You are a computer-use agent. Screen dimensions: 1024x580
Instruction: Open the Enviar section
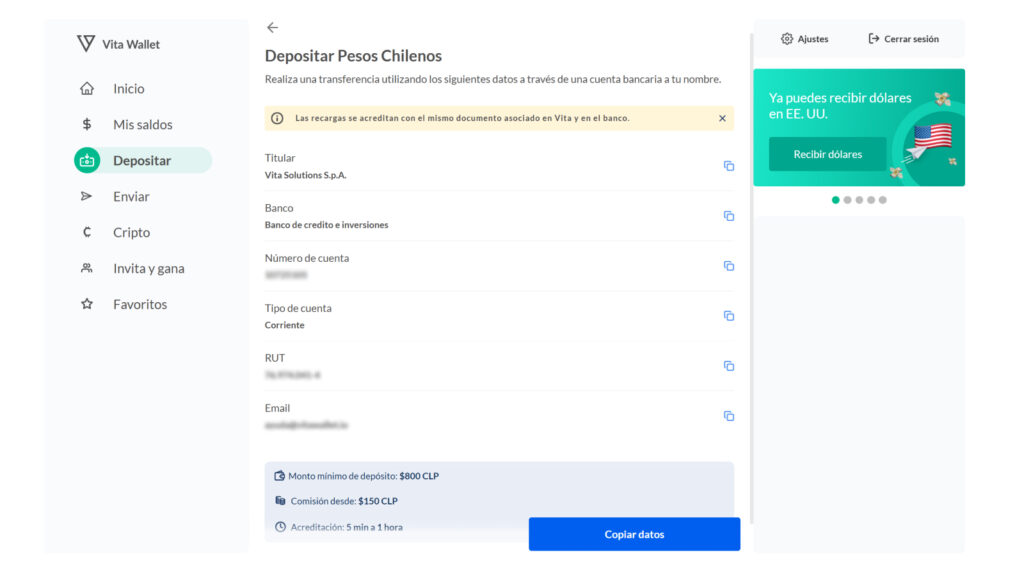tap(130, 197)
